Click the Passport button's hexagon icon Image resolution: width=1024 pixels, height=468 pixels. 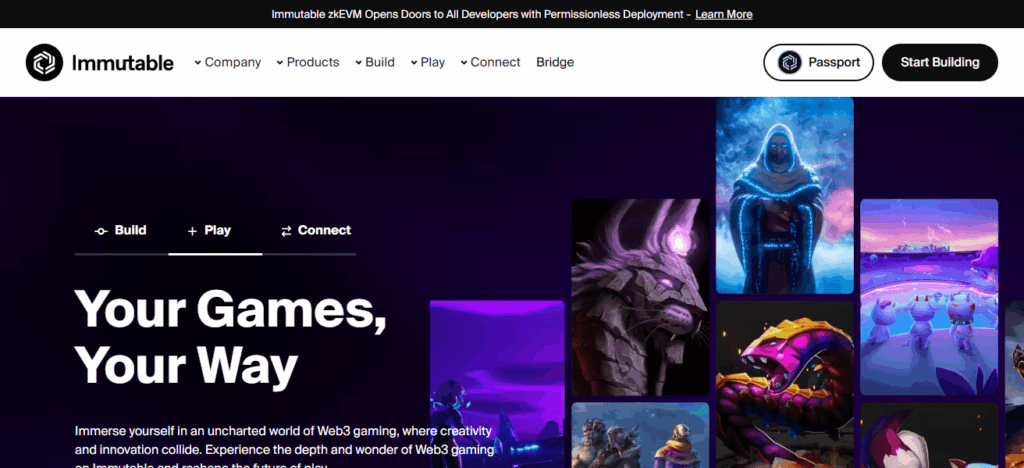790,62
